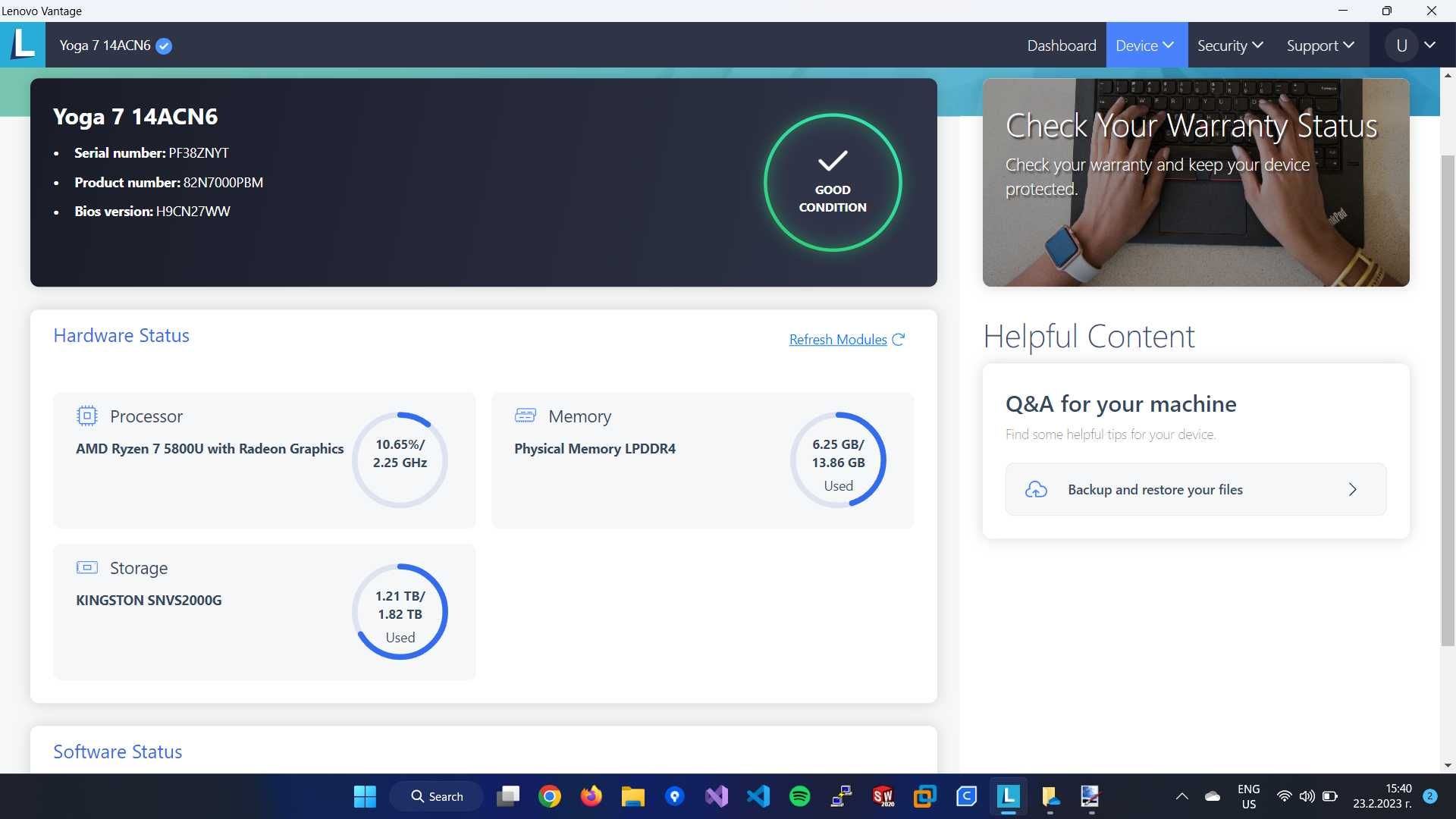The height and width of the screenshot is (819, 1456).
Task: Open the clock and date 15:40
Action: tap(1382, 796)
